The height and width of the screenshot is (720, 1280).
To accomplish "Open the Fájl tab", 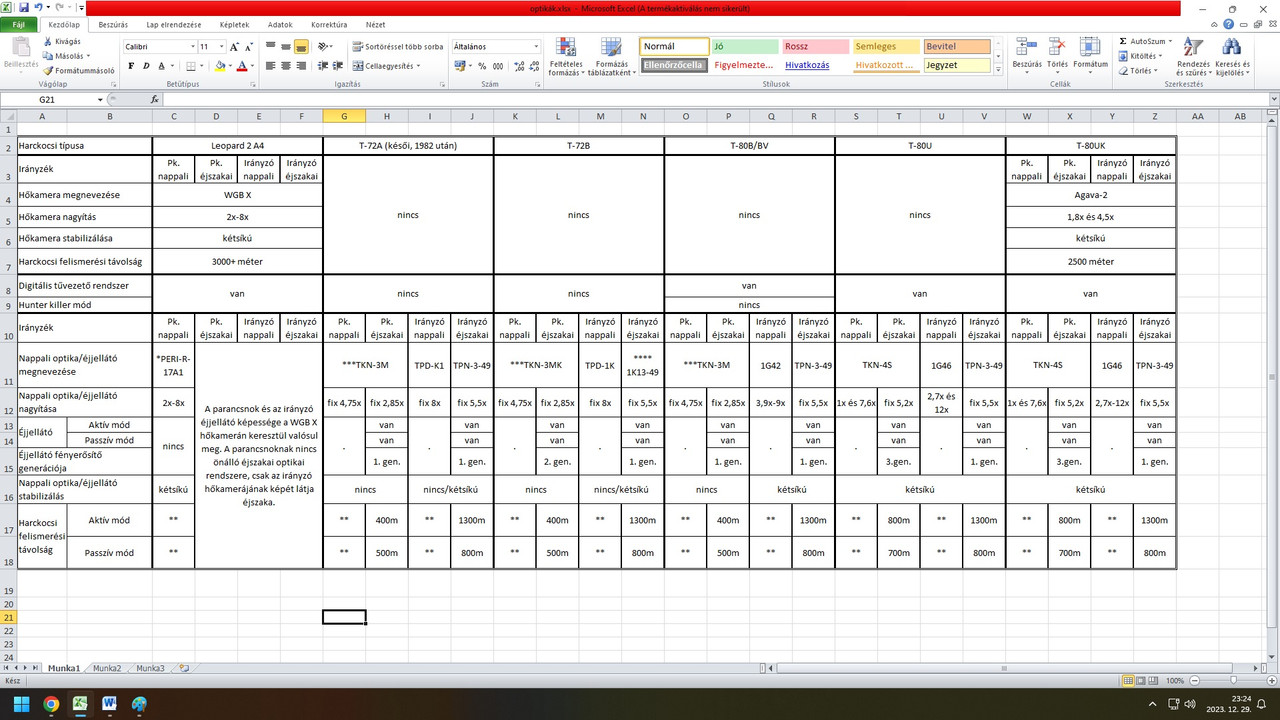I will pos(19,24).
